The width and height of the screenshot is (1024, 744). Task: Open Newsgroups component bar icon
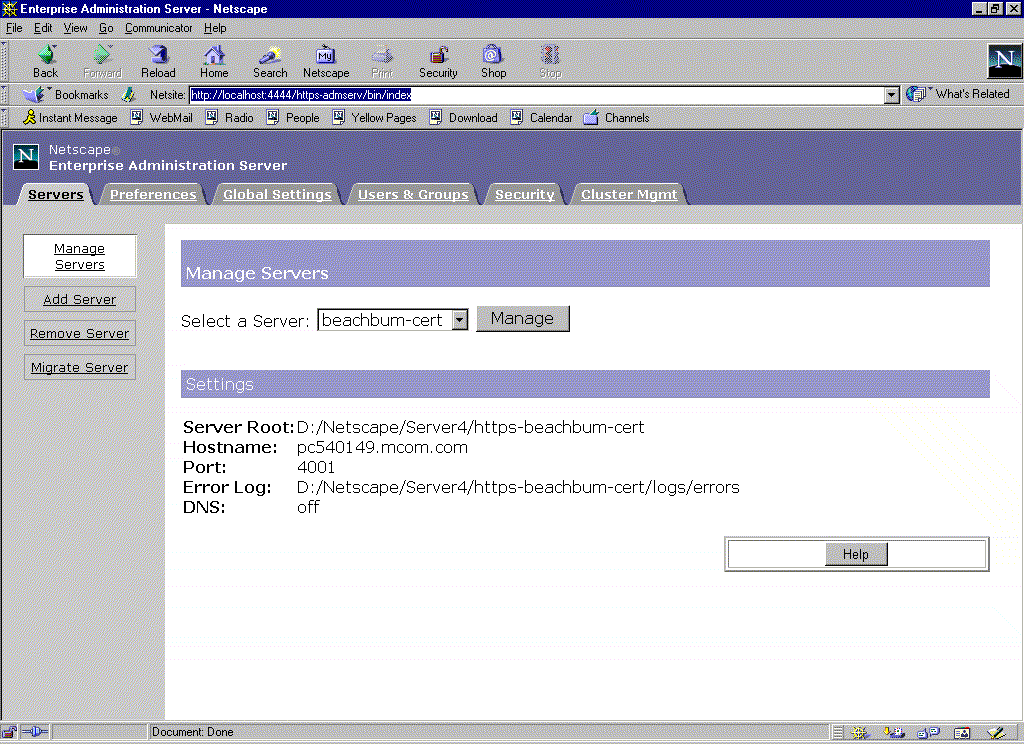tap(928, 733)
